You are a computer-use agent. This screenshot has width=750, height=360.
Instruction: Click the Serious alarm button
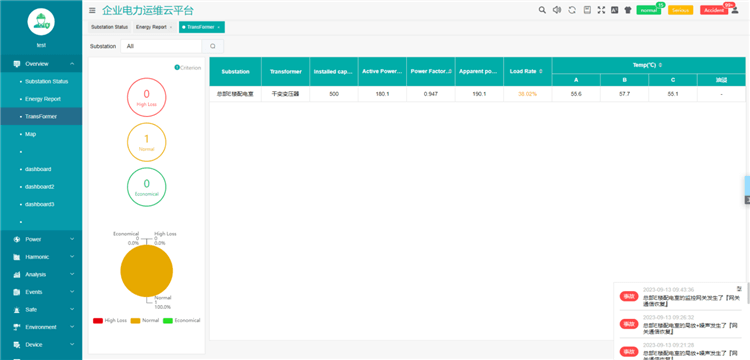pos(680,10)
